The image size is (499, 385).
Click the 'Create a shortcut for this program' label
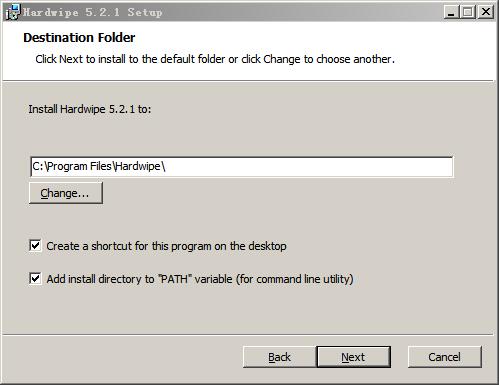pos(166,246)
